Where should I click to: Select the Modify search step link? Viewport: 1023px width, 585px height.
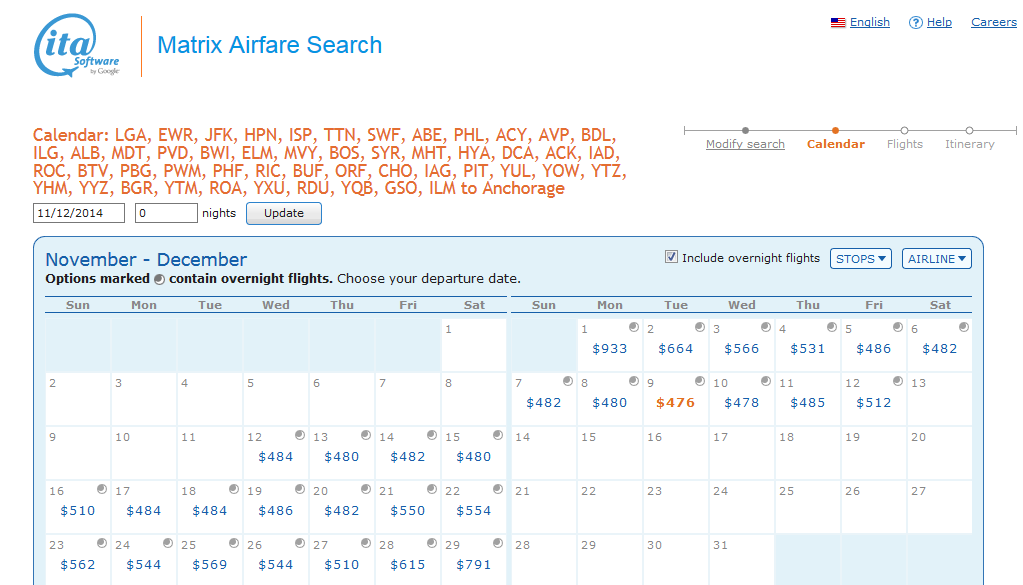(x=745, y=144)
